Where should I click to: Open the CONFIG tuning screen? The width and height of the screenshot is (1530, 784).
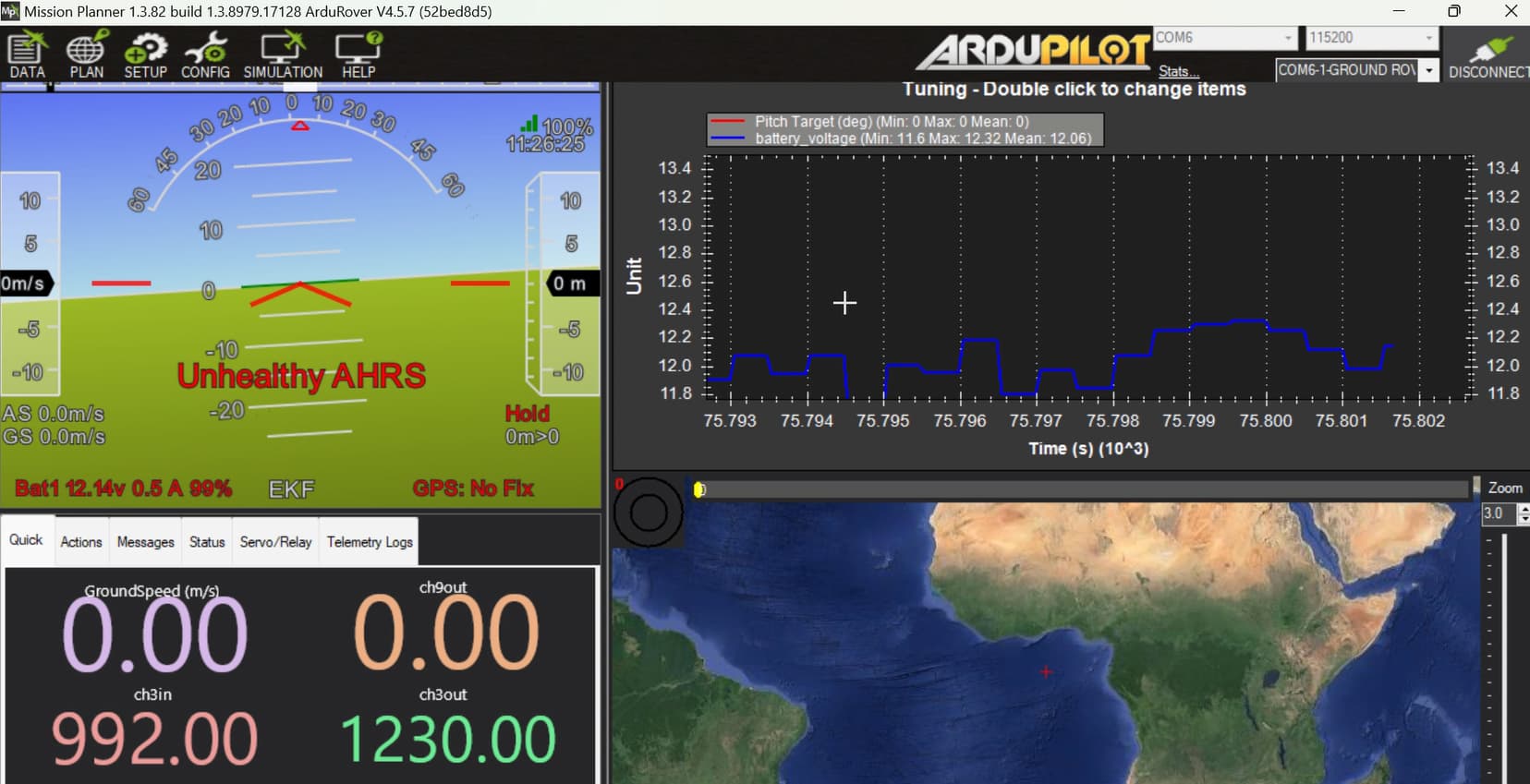pos(205,55)
